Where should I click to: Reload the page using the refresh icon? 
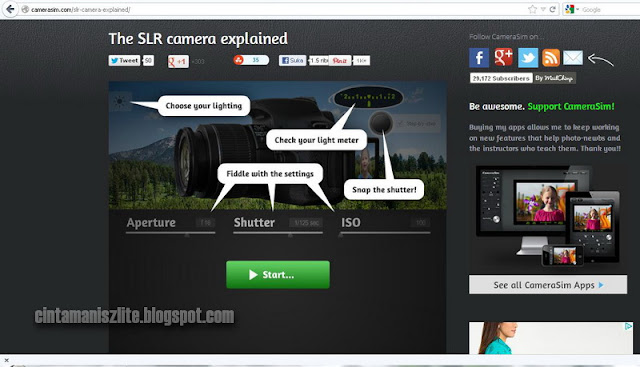[x=553, y=9]
